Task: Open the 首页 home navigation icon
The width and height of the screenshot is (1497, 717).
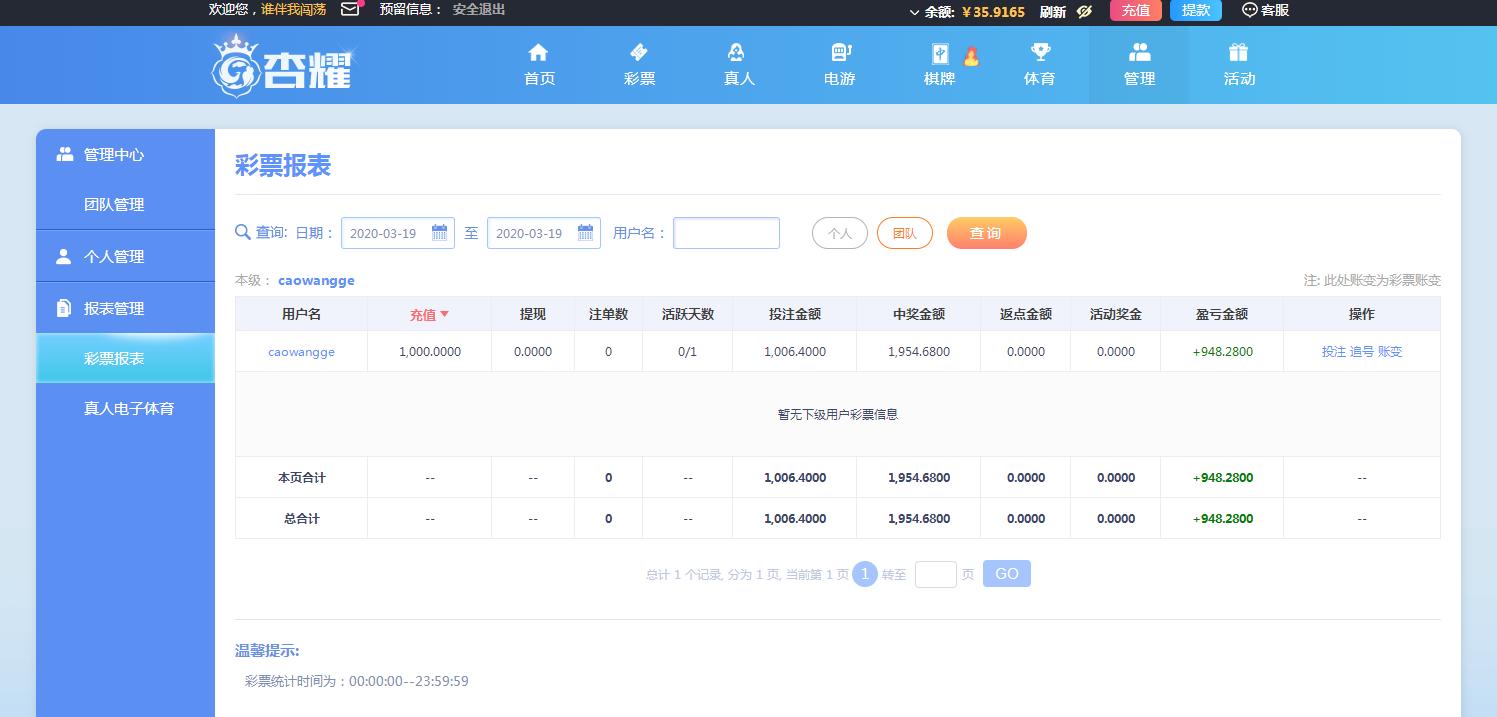Action: click(x=538, y=53)
